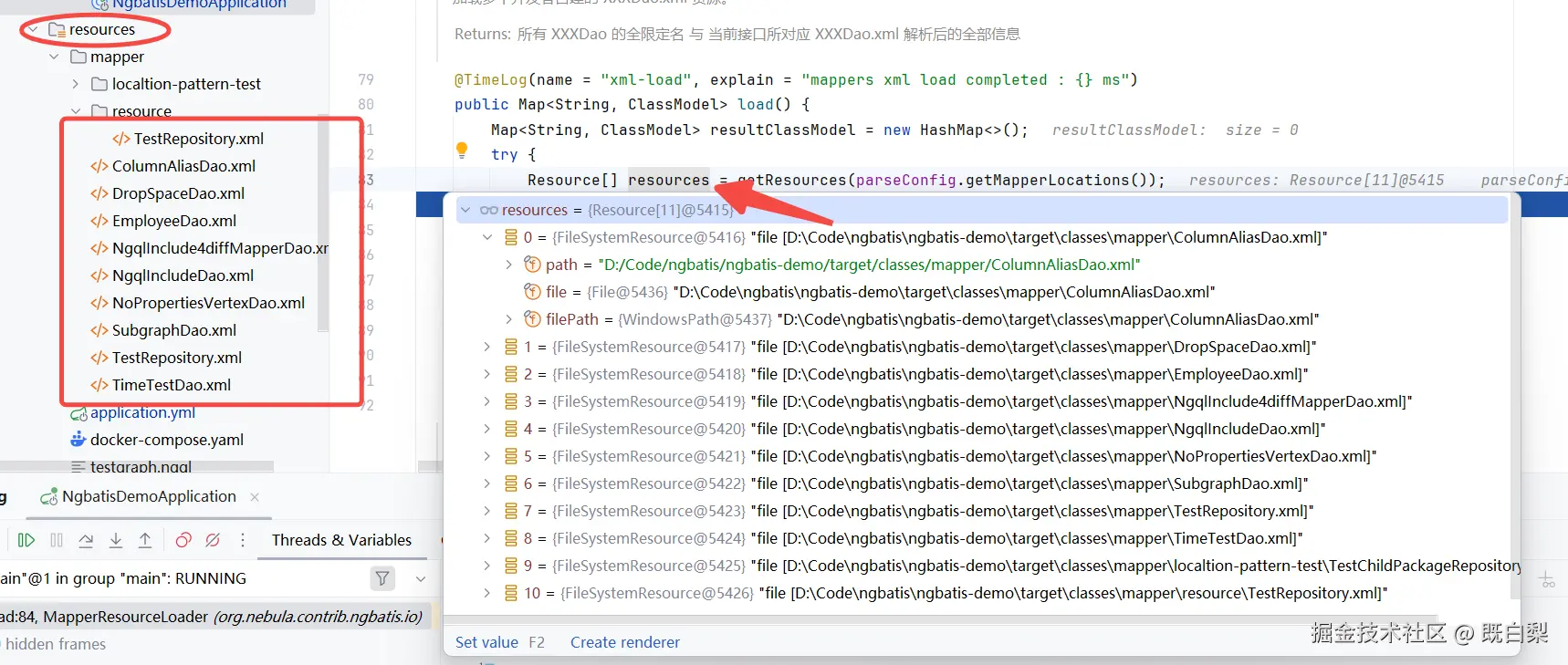The image size is (1568, 665).
Task: Click the resources variable in editor code
Action: pos(668,180)
